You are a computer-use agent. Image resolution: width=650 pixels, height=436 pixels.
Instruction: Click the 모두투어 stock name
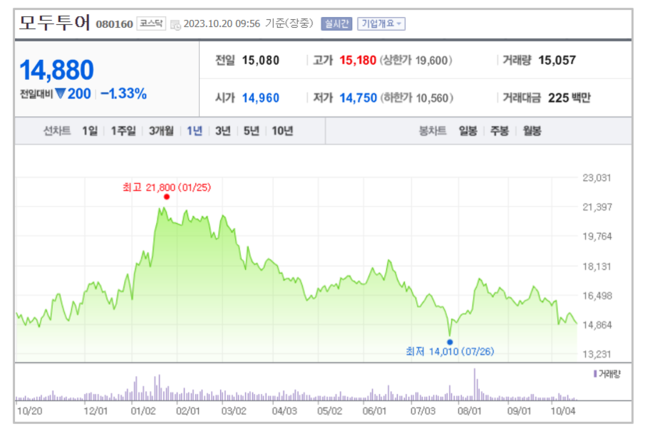tap(54, 22)
